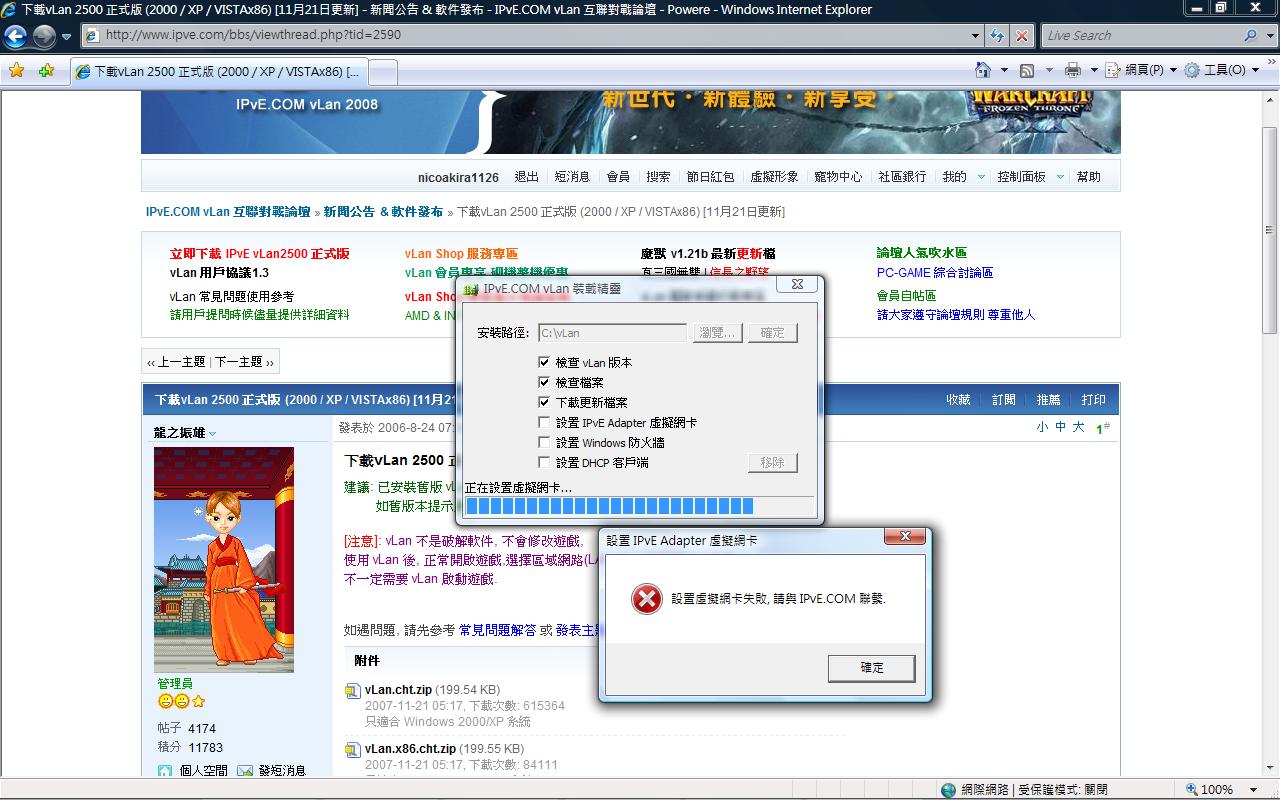Viewport: 1280px width, 800px height.
Task: Expand the 控制面板 forum menu dropdown
Action: 1061,177
